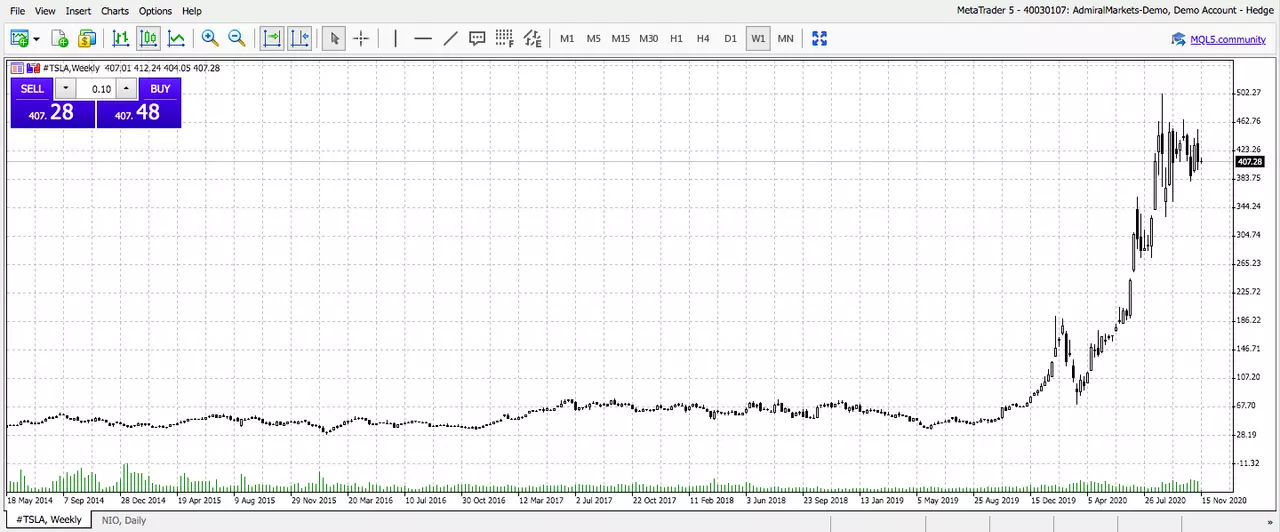This screenshot has width=1280, height=532.
Task: Click the 28 Dec 2014 date label
Action: (x=143, y=499)
